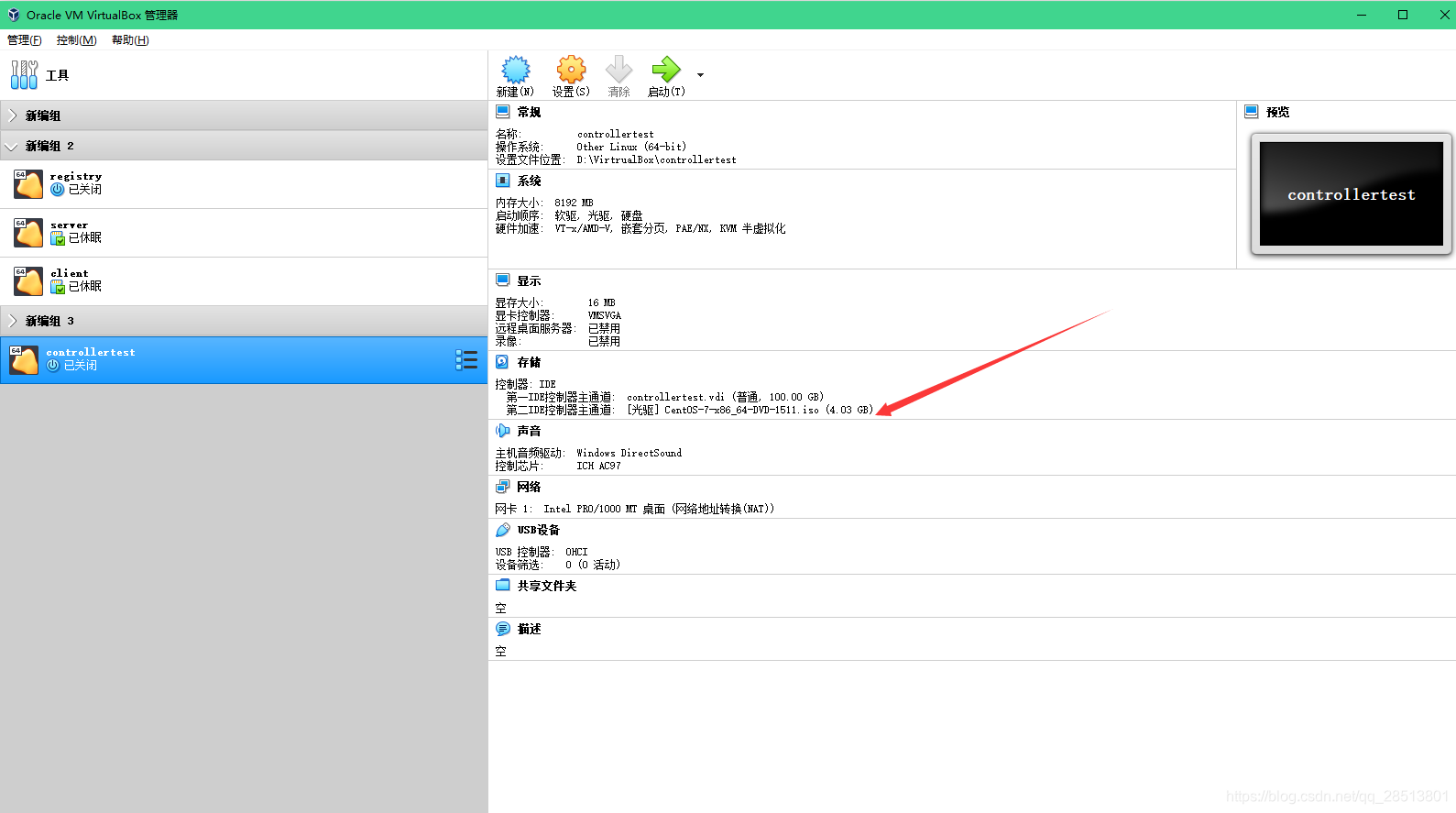Click the Preview (预览) panel icon
Image resolution: width=1456 pixels, height=813 pixels.
tap(1252, 112)
